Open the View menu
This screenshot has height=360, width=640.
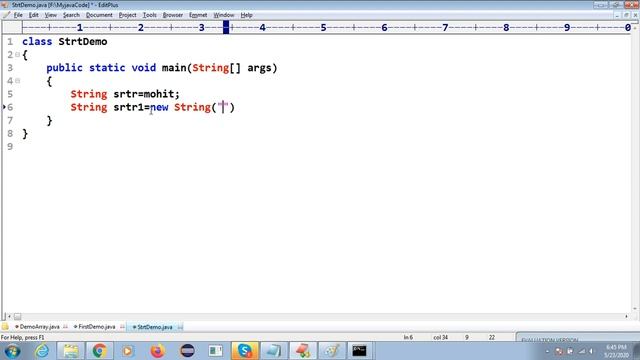click(x=51, y=15)
